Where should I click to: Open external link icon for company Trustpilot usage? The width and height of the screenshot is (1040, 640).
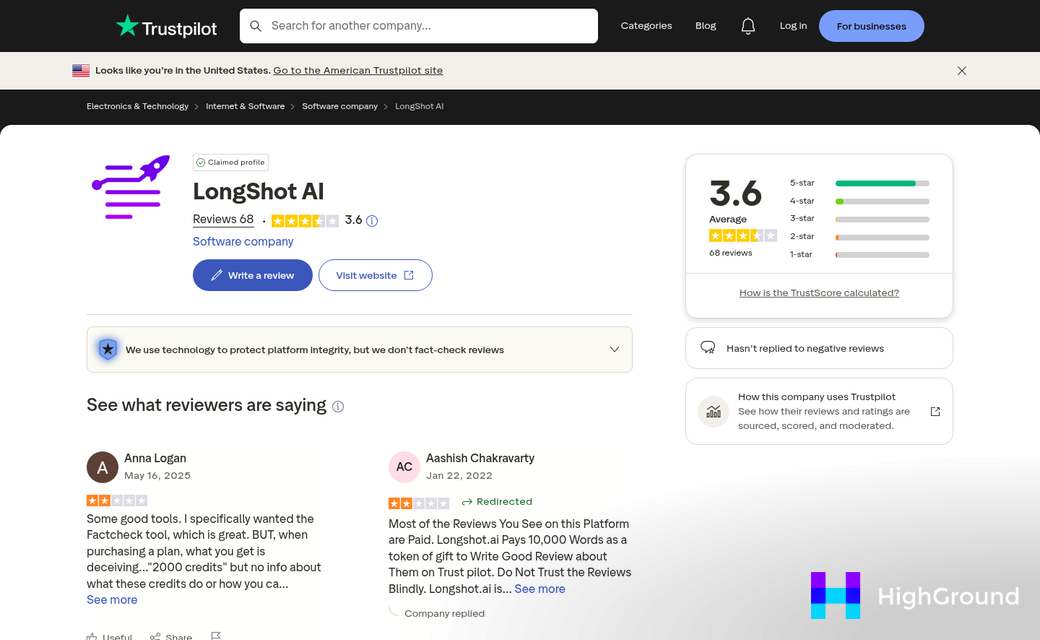pyautogui.click(x=935, y=411)
